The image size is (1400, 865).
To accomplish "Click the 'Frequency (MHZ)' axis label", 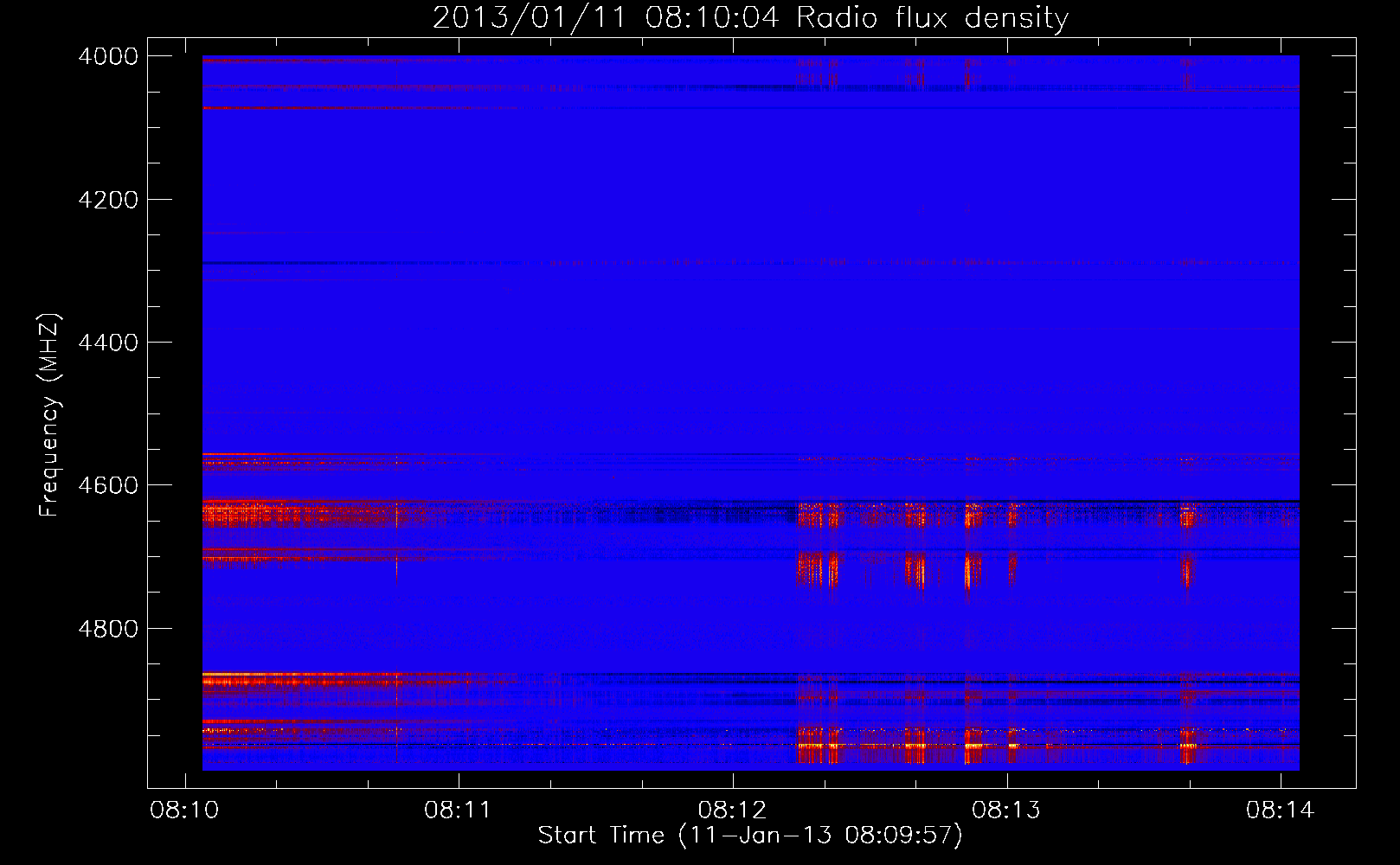I will click(x=49, y=415).
